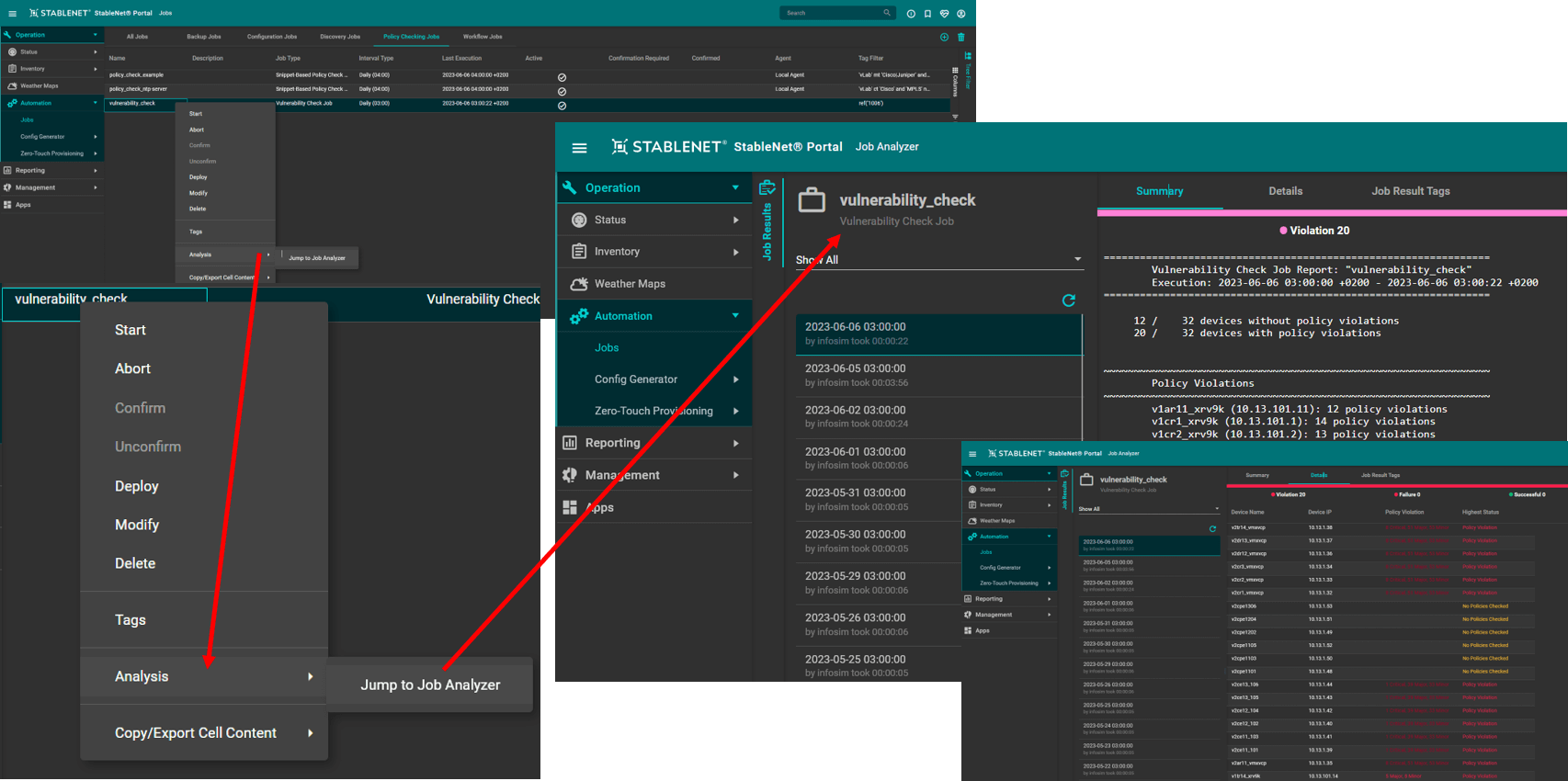Collapse Operation section in large Job Analyzer sidebar
This screenshot has height=781, width=1568.
(735, 187)
